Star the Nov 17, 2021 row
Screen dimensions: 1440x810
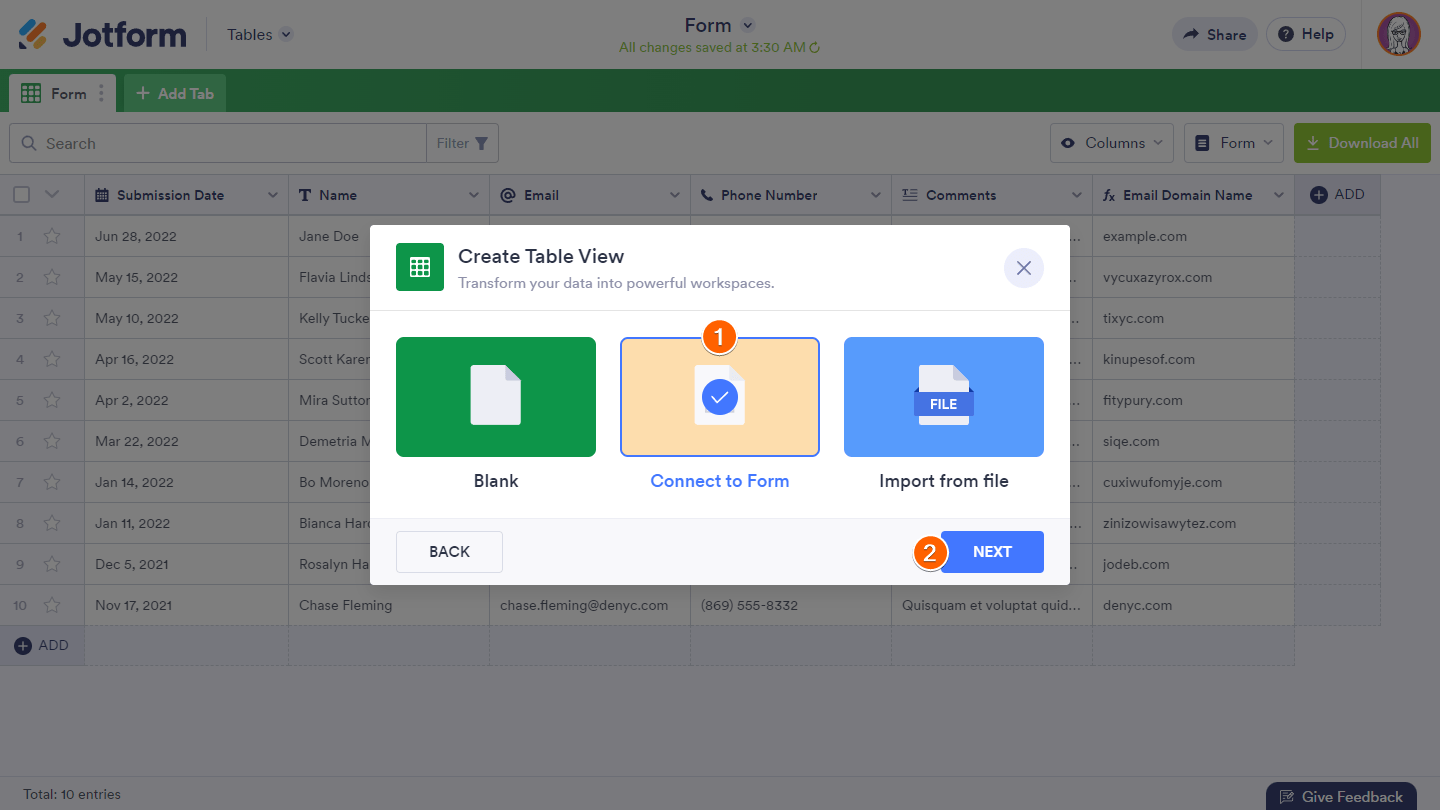52,606
